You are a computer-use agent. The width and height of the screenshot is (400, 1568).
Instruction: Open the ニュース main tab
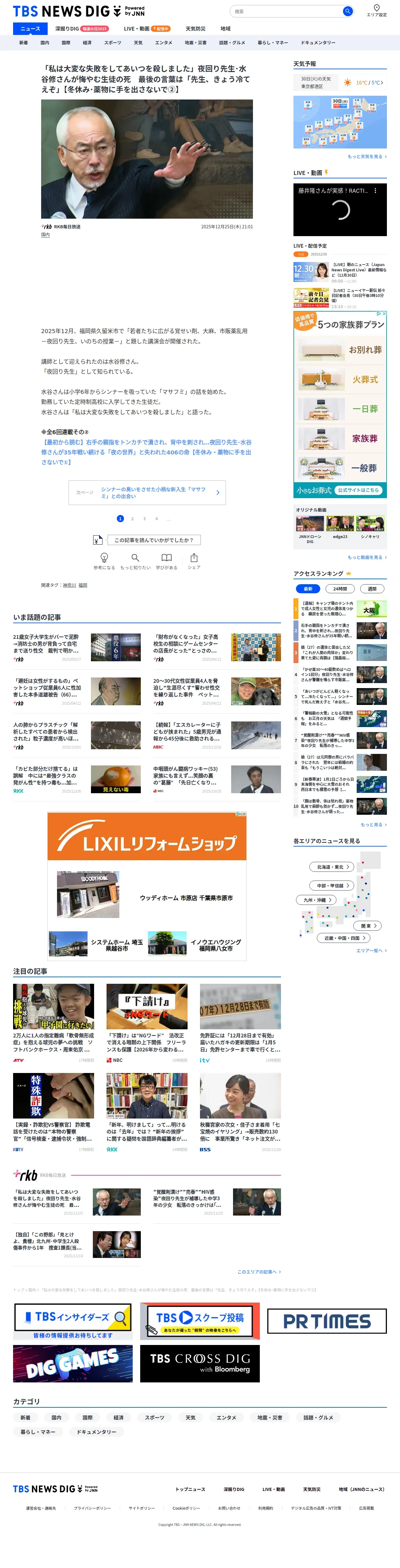pyautogui.click(x=30, y=29)
